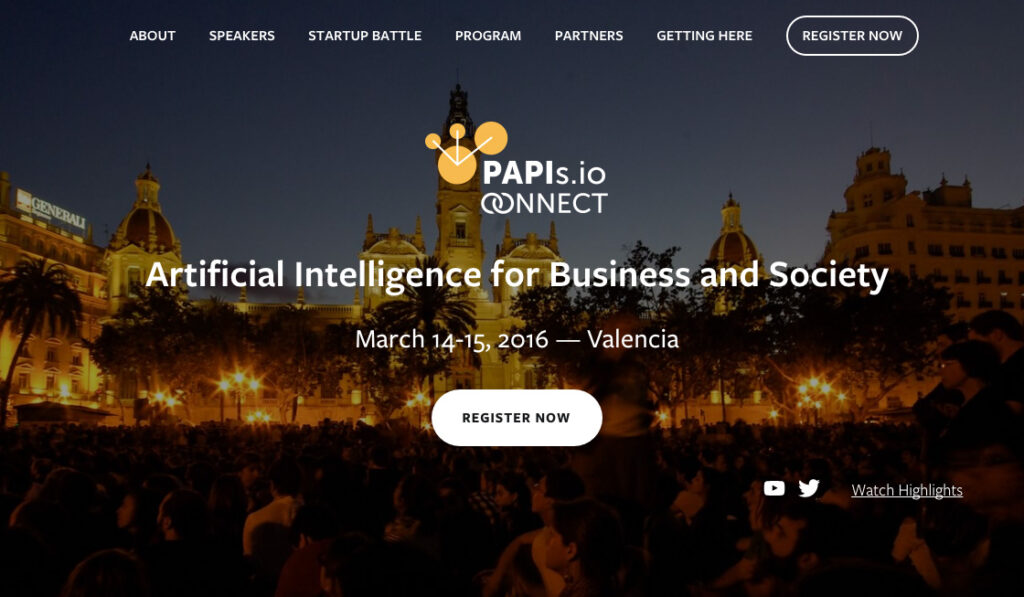The image size is (1024, 597).
Task: Open the Twitter bird icon
Action: [808, 488]
